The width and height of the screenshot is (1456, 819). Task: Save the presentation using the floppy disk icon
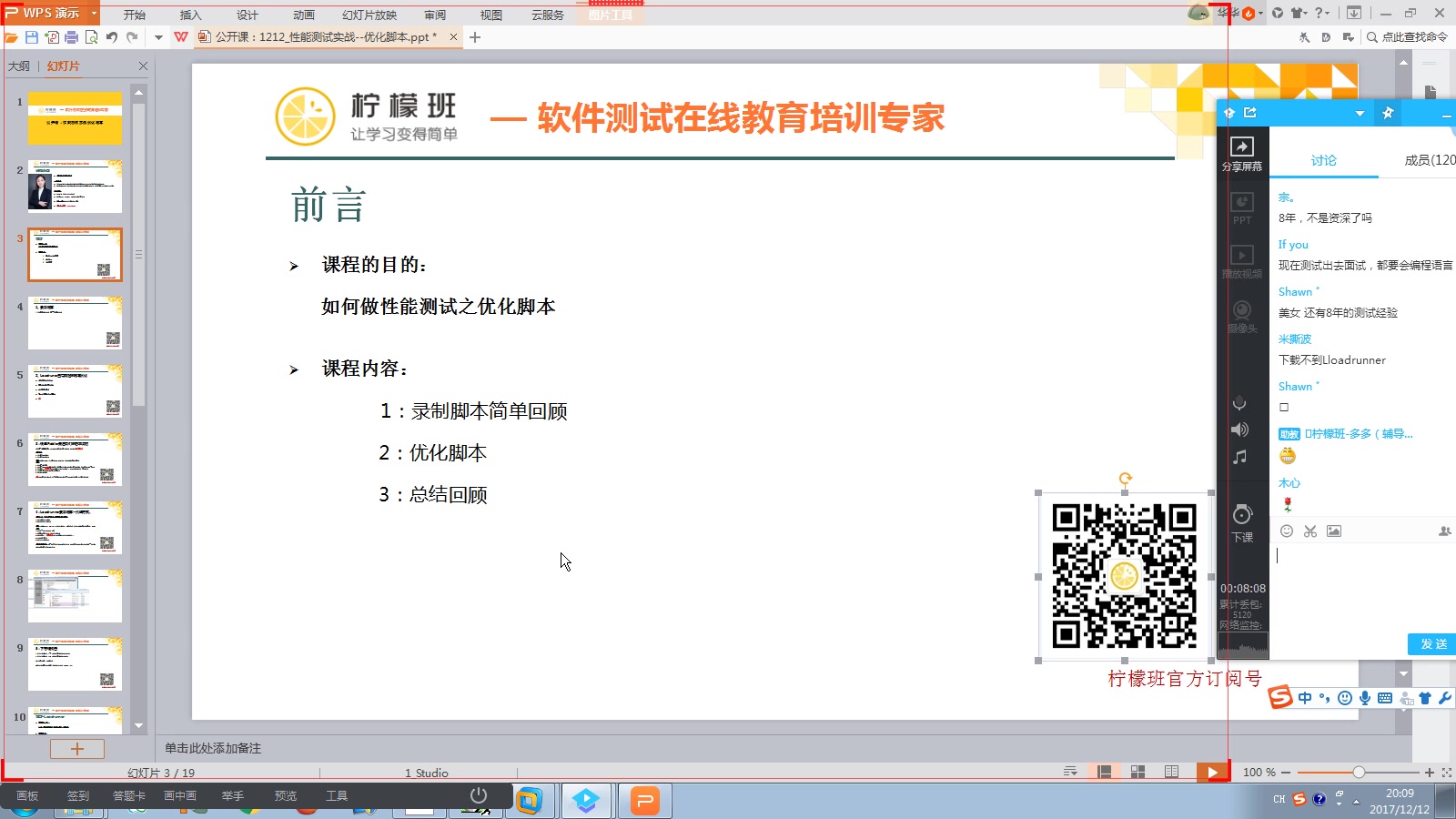click(32, 37)
